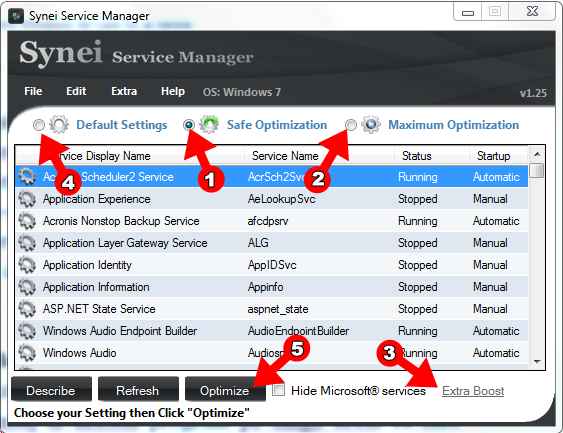Screen dimensions: 563x433
Task: Sort by Service Name column header
Action: coord(285,156)
